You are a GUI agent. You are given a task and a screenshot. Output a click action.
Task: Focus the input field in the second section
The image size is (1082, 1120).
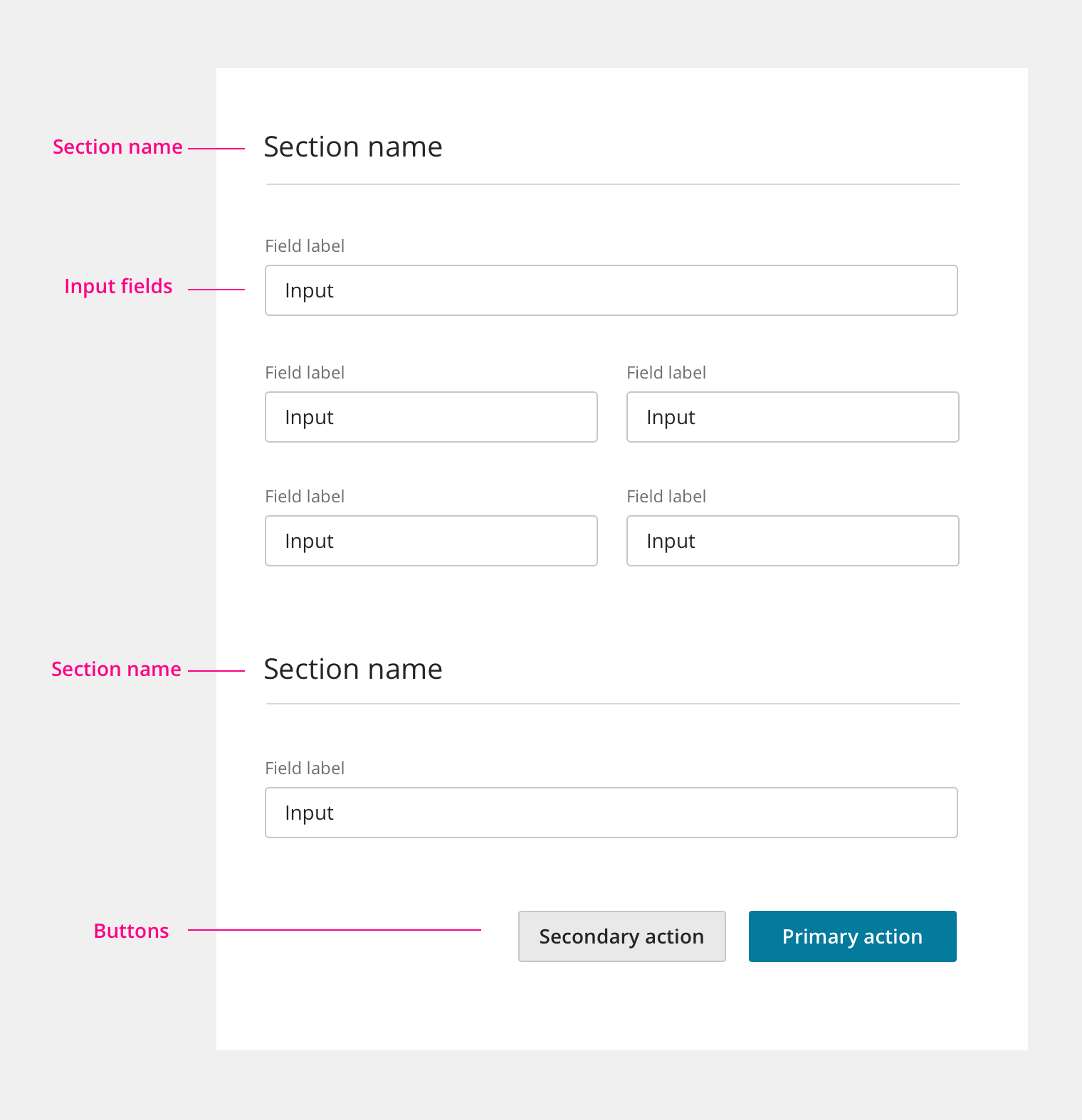(611, 813)
